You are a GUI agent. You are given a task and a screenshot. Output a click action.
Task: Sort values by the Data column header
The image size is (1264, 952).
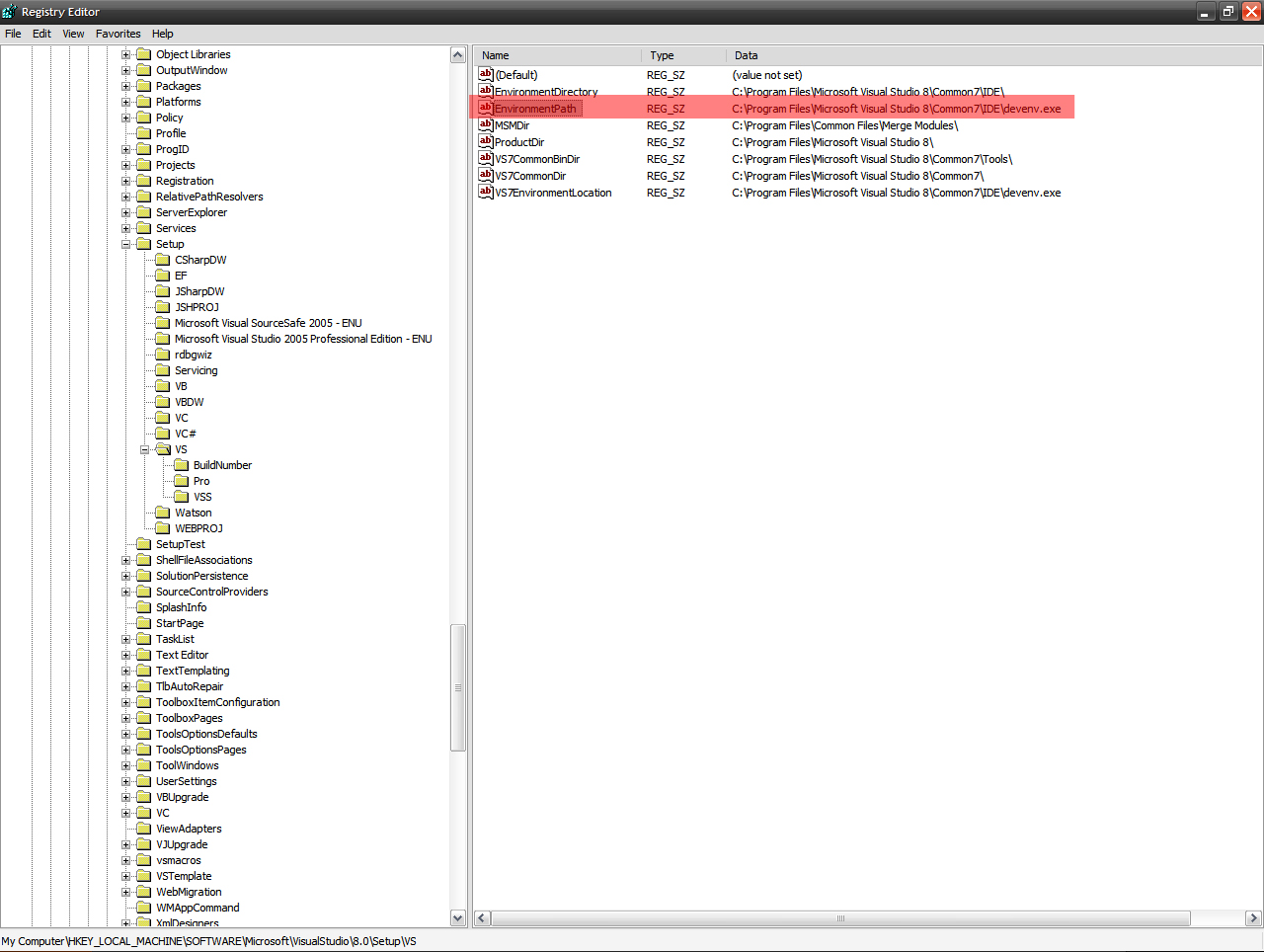(x=994, y=55)
